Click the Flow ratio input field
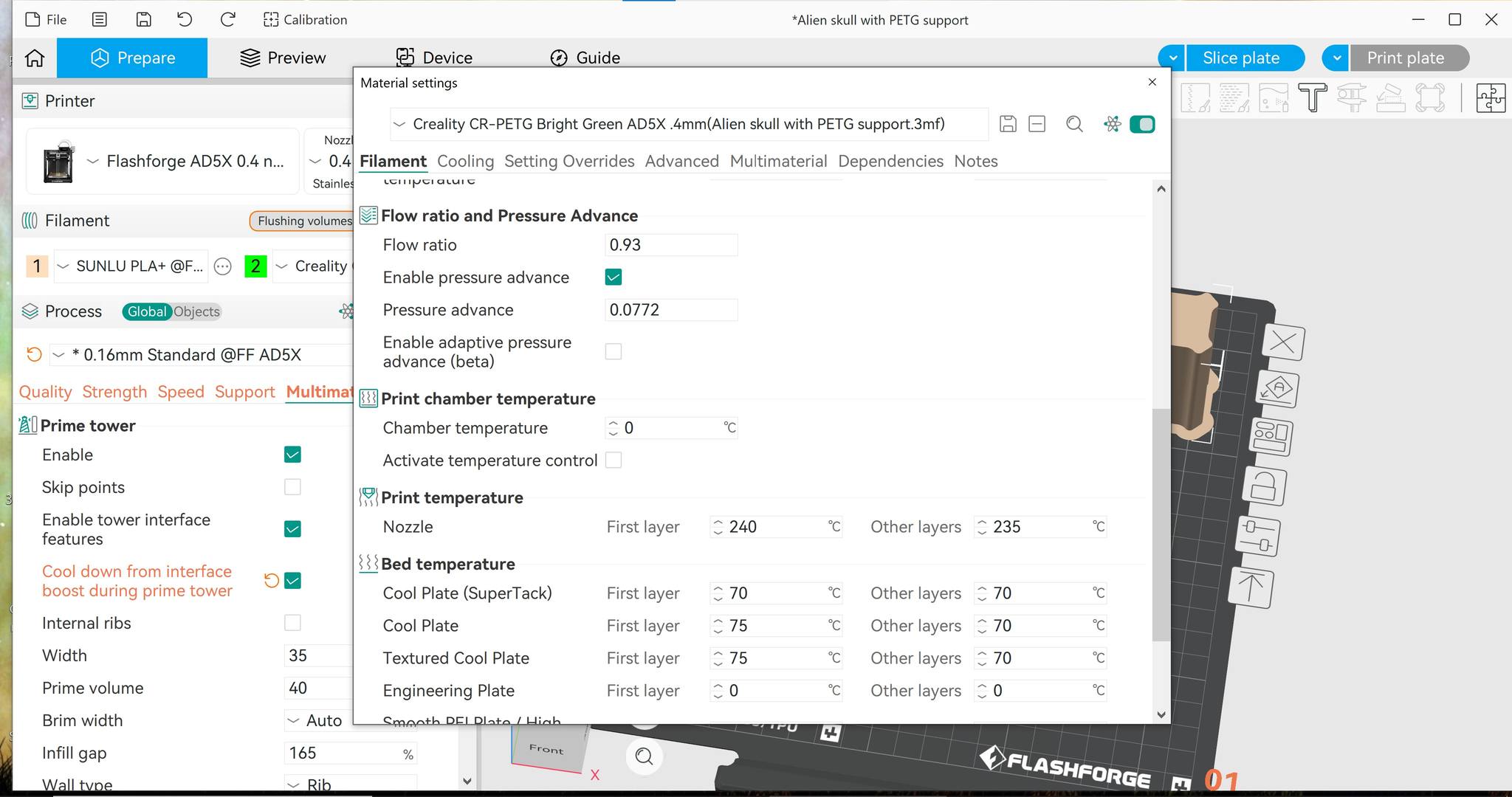Screen dimensions: 1512x797 tap(671, 245)
